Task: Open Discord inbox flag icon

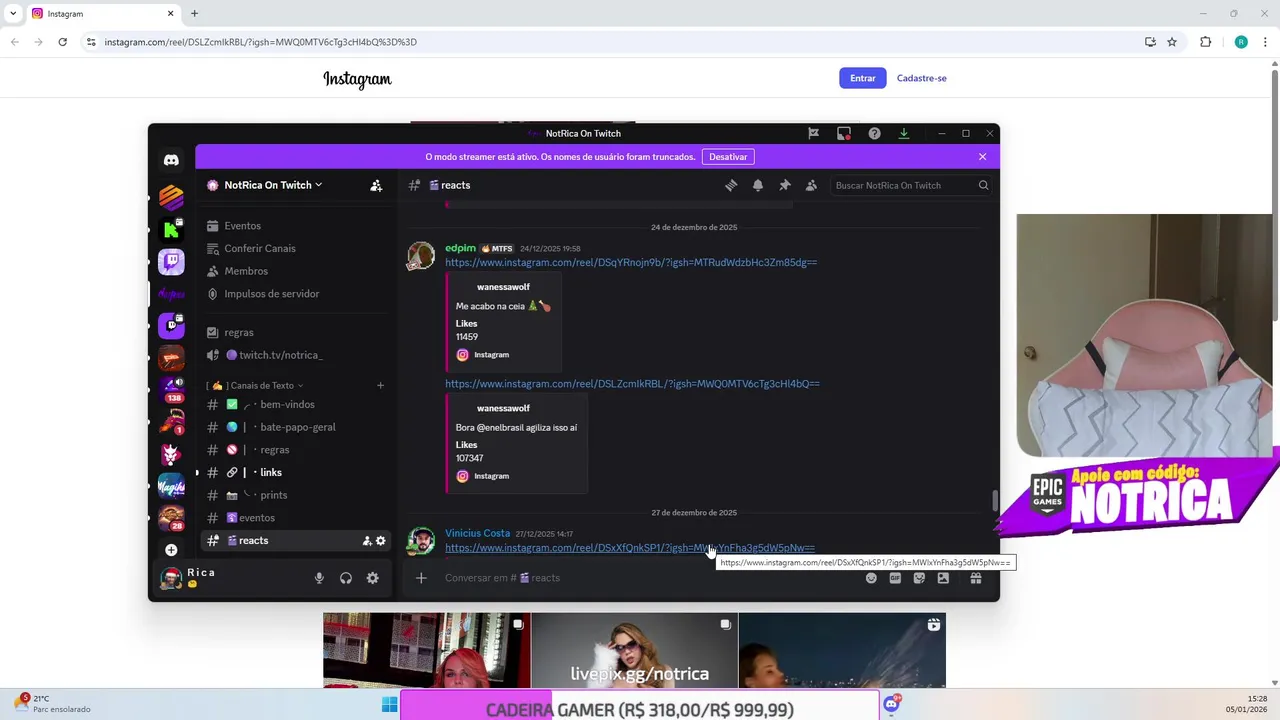Action: click(814, 133)
